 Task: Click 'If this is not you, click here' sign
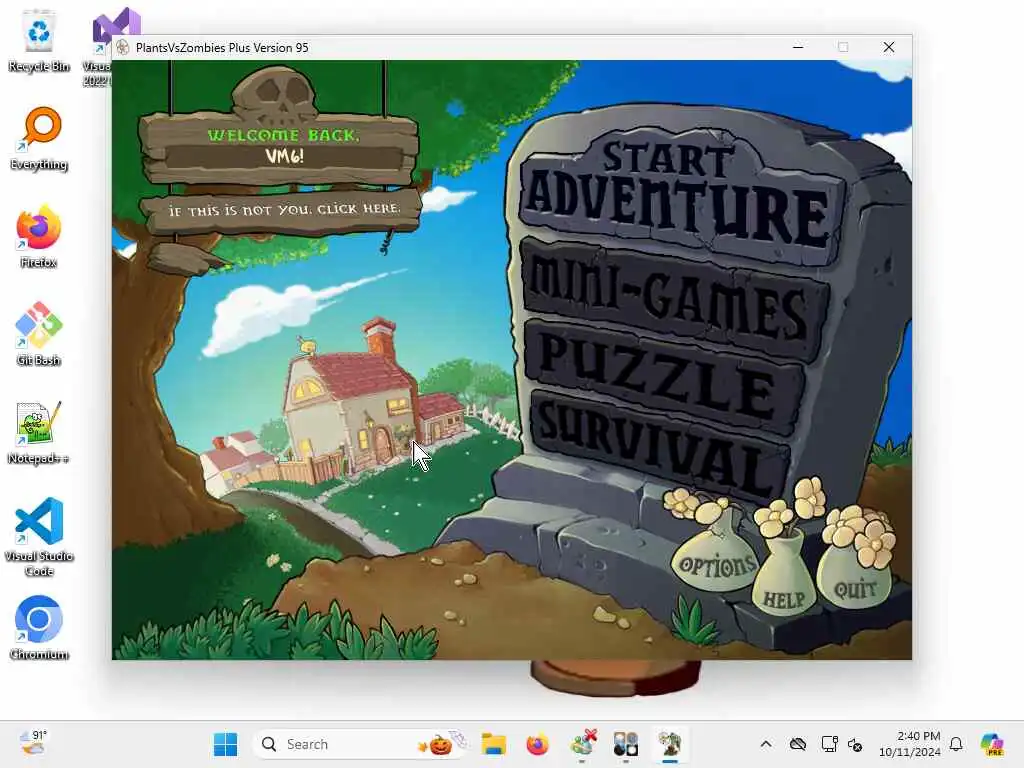click(x=283, y=210)
